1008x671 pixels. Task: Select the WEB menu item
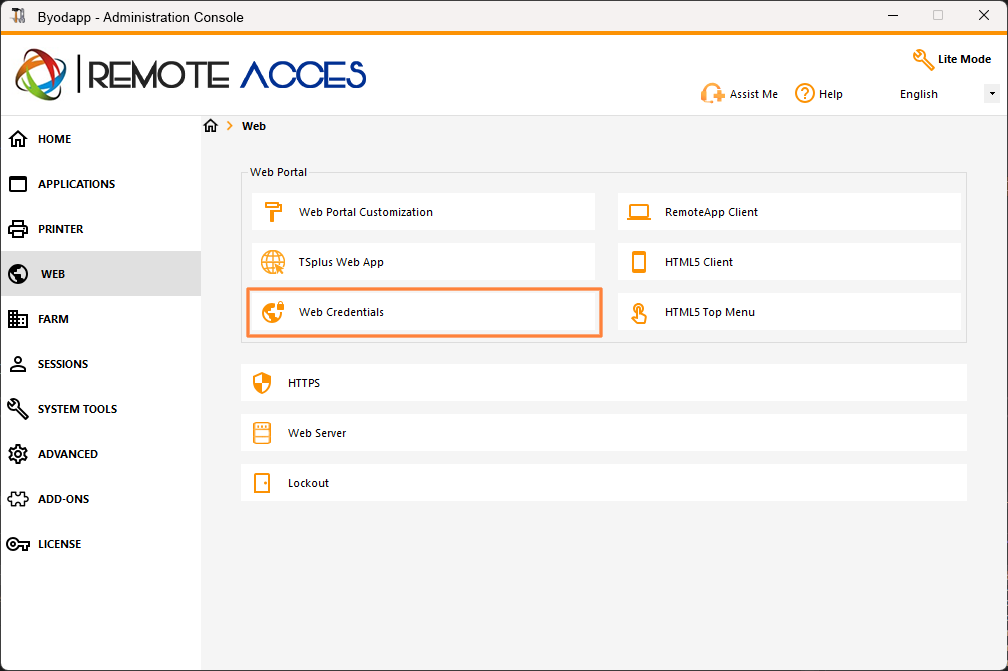101,274
